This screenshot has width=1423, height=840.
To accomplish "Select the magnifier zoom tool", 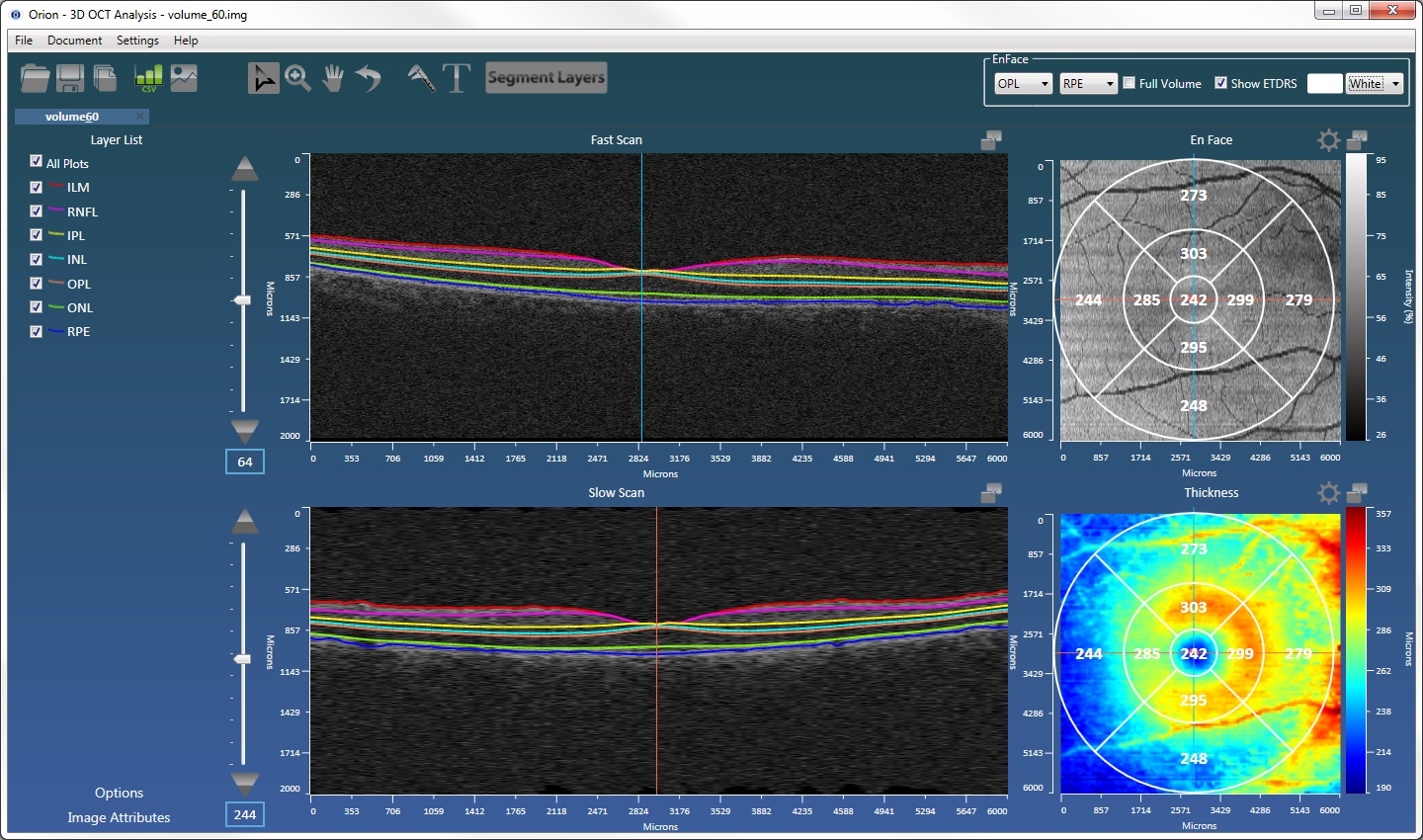I will click(297, 78).
